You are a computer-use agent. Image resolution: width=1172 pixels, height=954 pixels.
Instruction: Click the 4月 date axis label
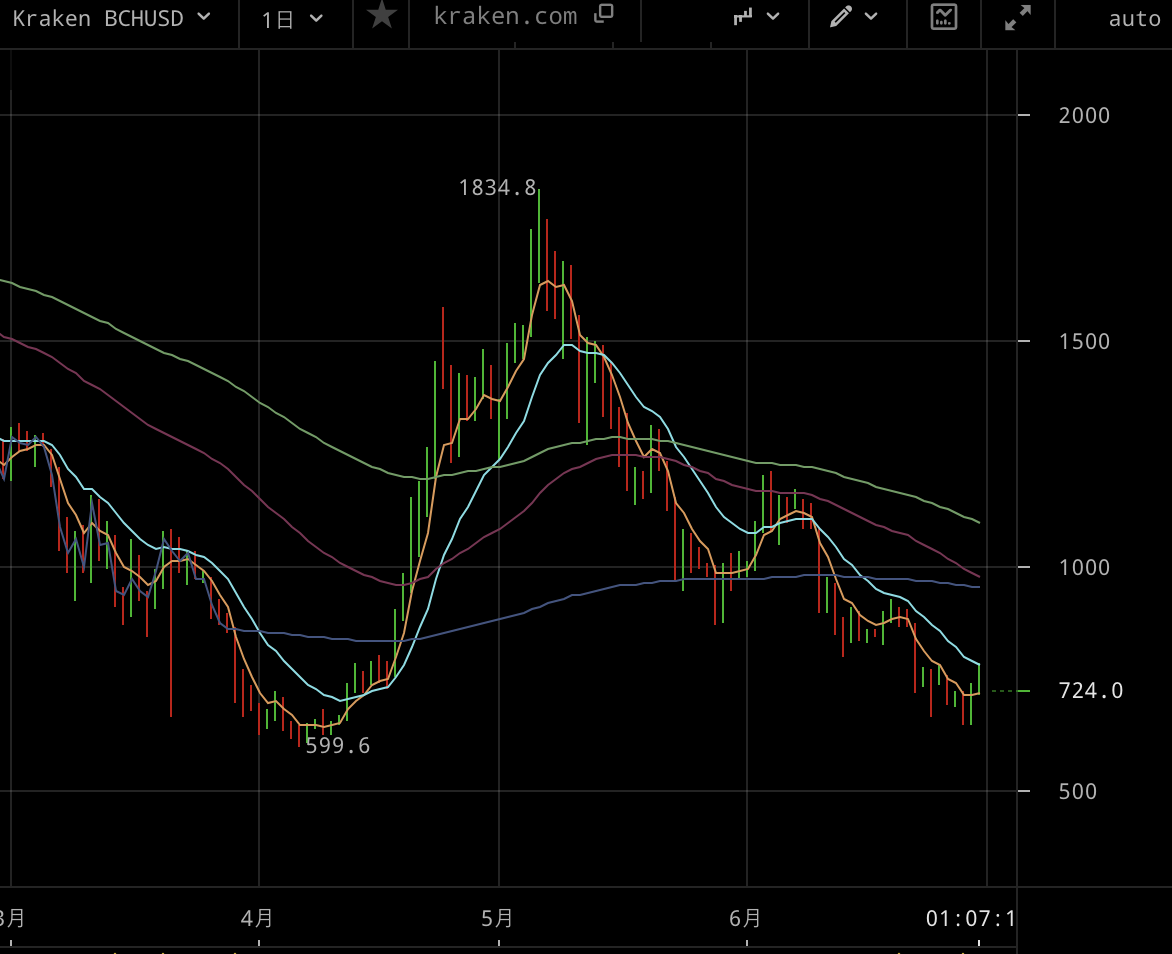click(256, 918)
